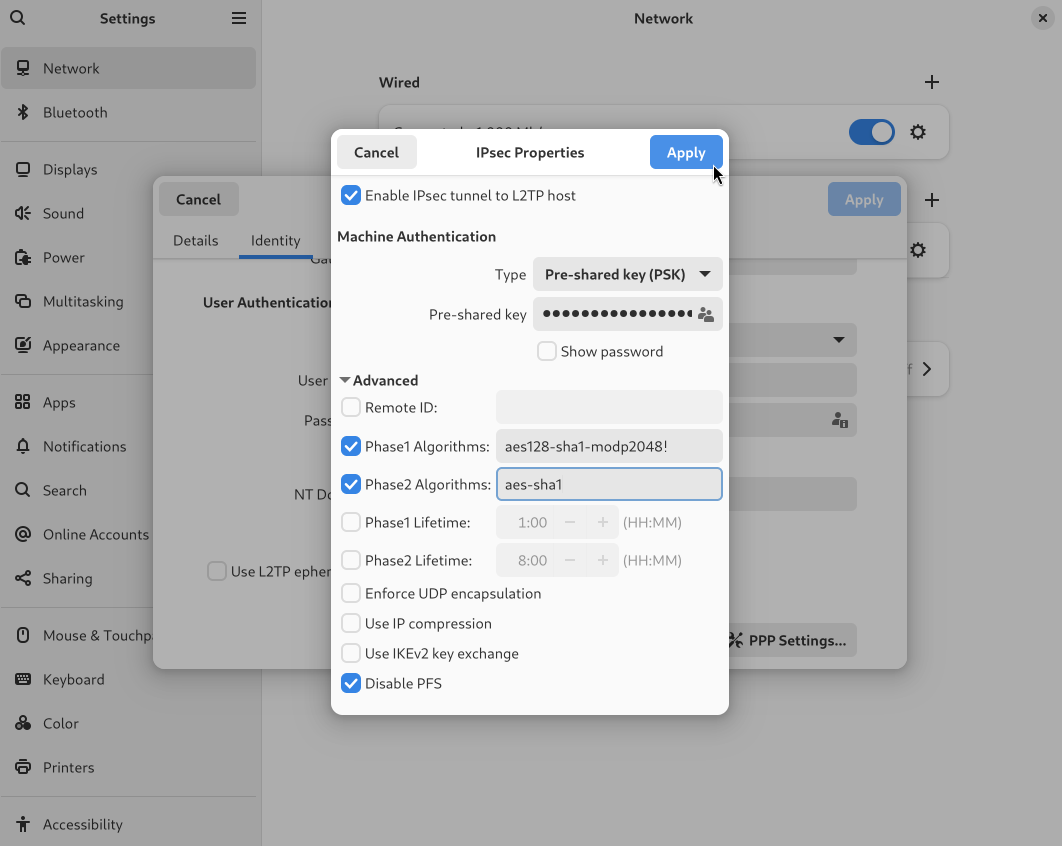Check the Show password box
The height and width of the screenshot is (846, 1062).
(547, 351)
